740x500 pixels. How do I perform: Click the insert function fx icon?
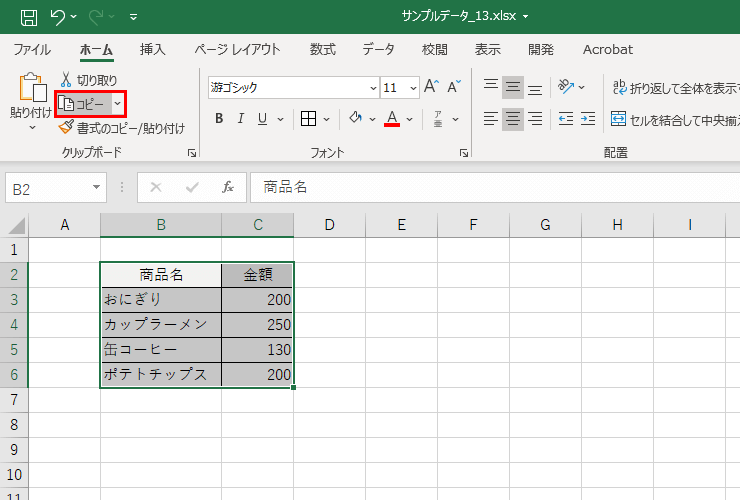click(228, 187)
